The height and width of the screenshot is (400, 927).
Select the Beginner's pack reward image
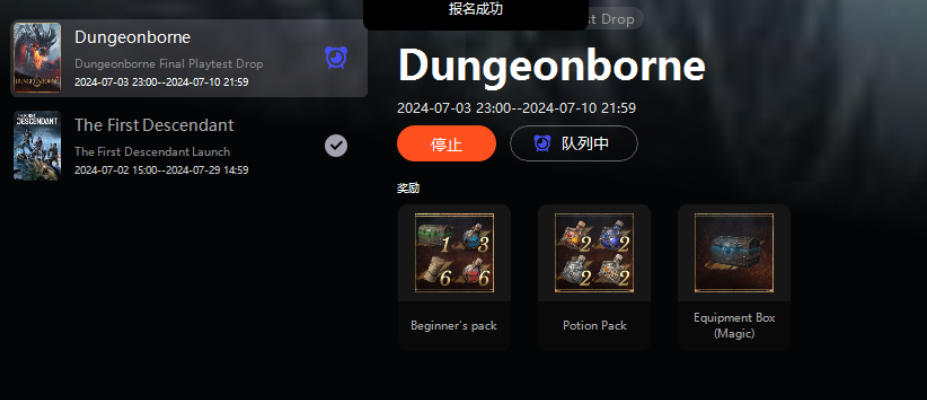click(454, 253)
